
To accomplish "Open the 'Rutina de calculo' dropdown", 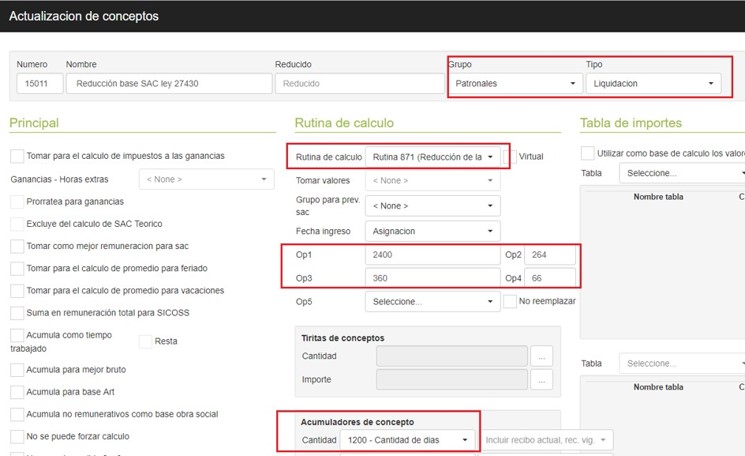I will point(432,157).
